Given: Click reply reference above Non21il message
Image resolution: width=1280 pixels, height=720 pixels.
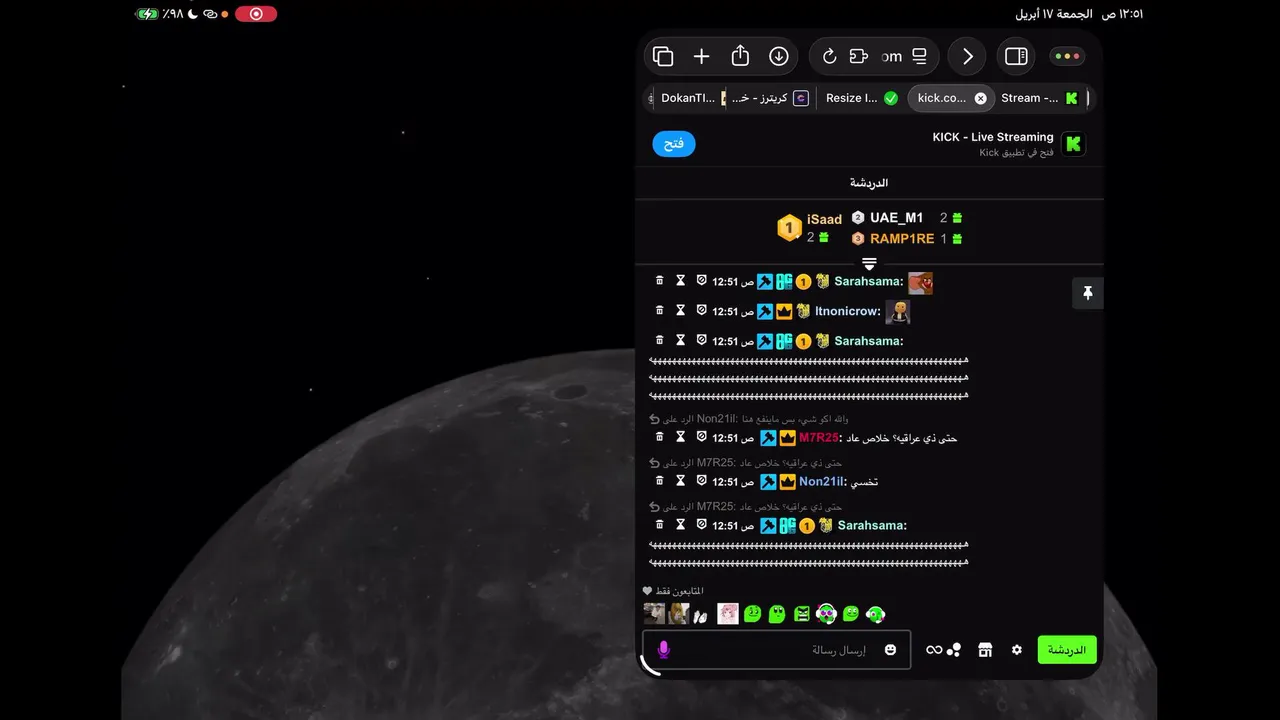Looking at the screenshot, I should 746,463.
